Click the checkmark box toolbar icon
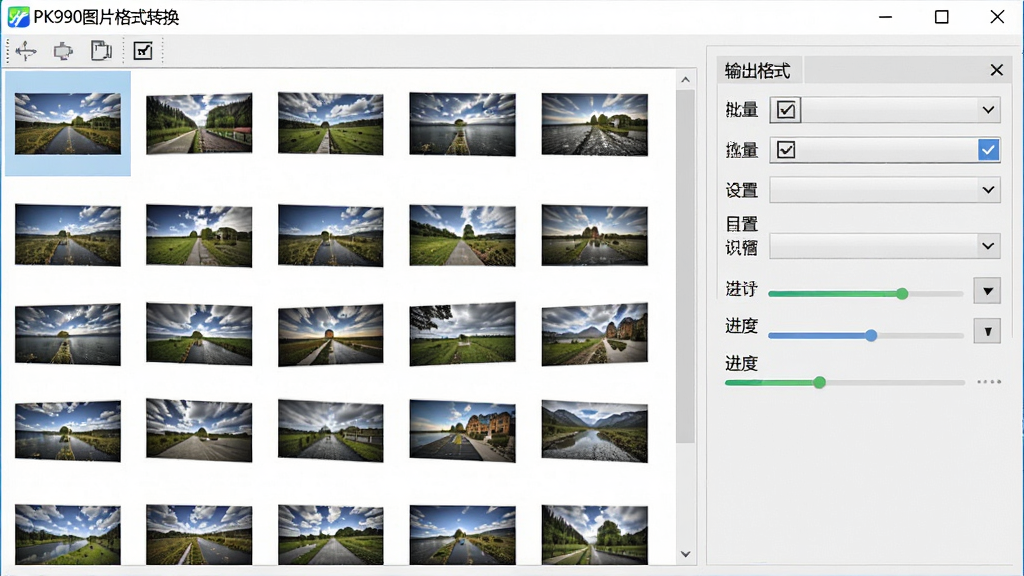 click(x=143, y=51)
